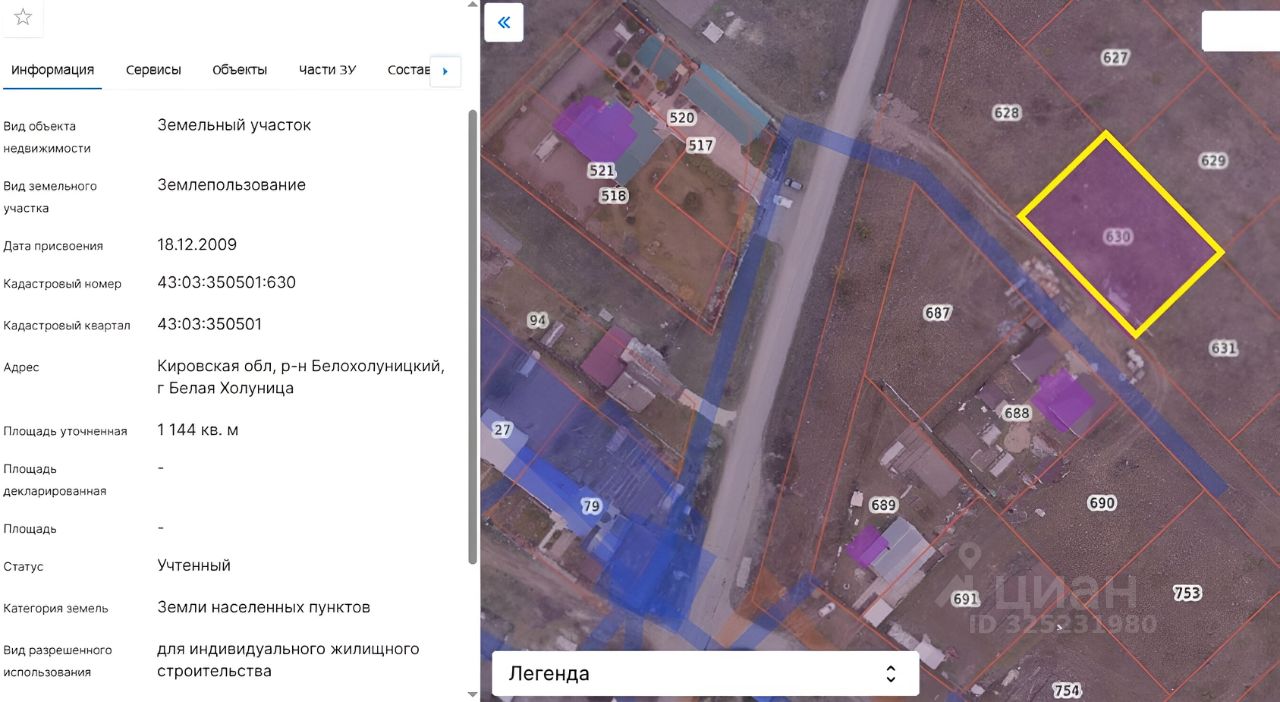Viewport: 1280px width, 702px height.
Task: Click the Категория земель label
Action: point(56,608)
